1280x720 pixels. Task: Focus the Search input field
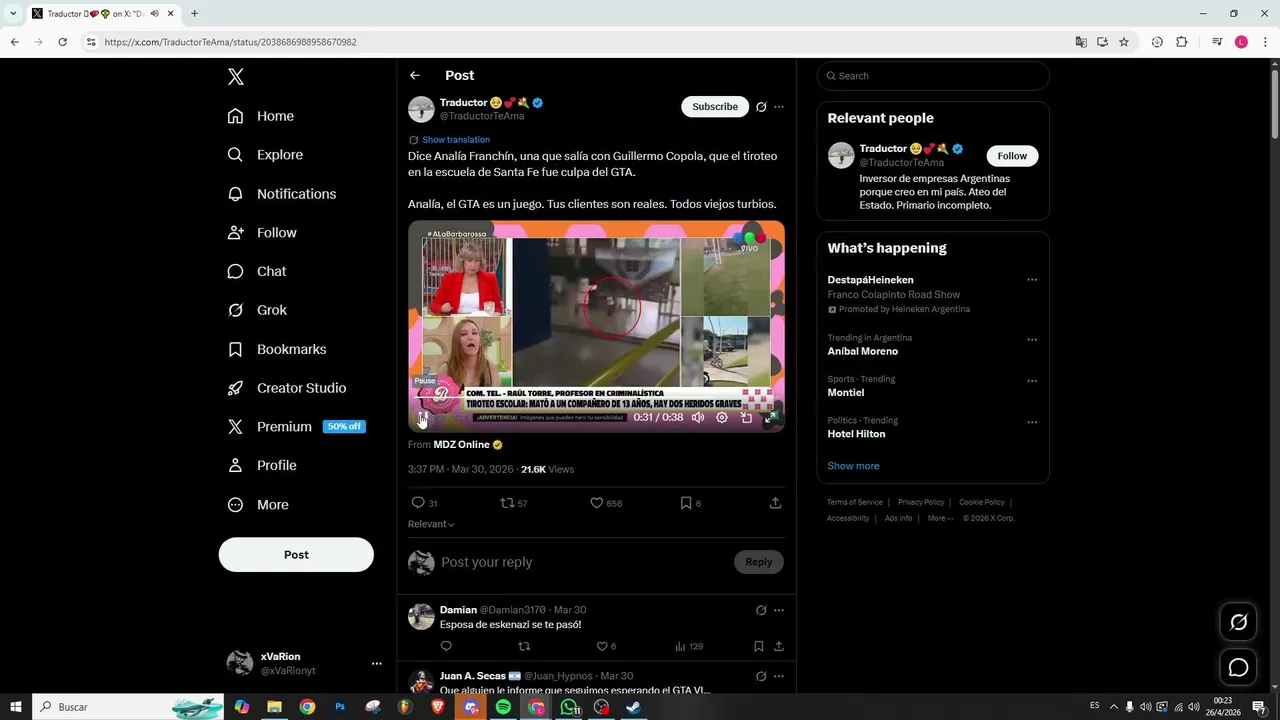[933, 76]
